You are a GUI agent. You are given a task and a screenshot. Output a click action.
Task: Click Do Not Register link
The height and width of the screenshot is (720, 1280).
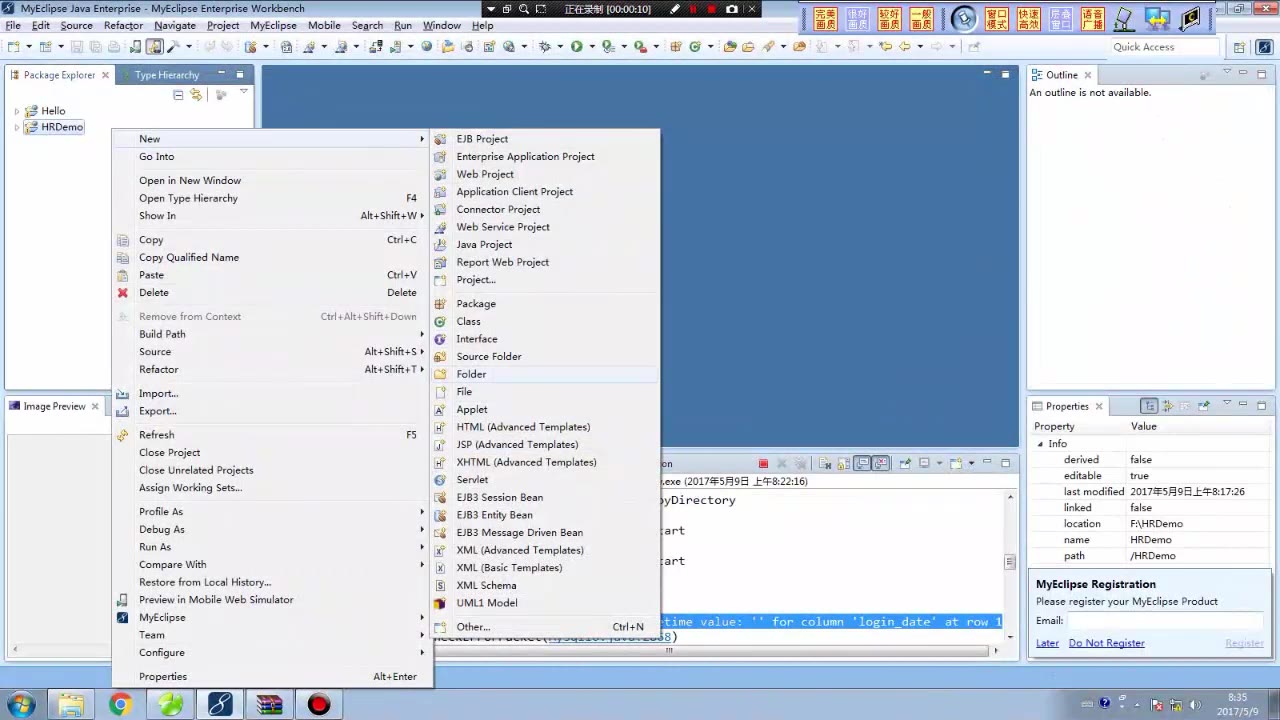click(x=1106, y=643)
